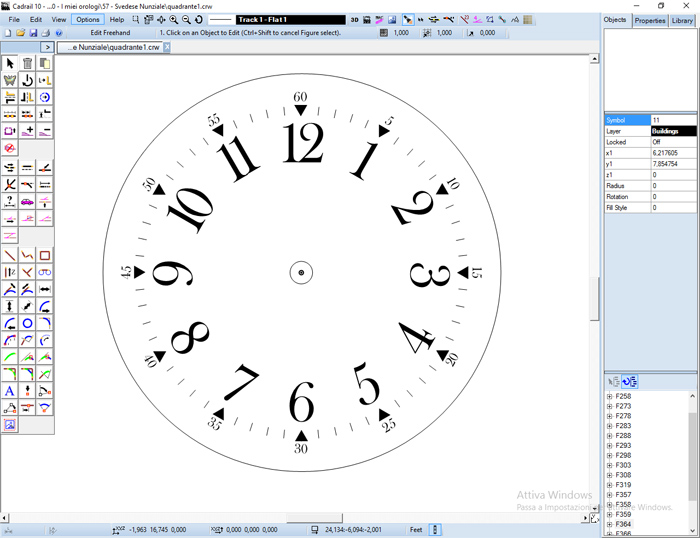Viewport: 700px width, 538px height.
Task: Expand the F303 tree item
Action: 610,465
